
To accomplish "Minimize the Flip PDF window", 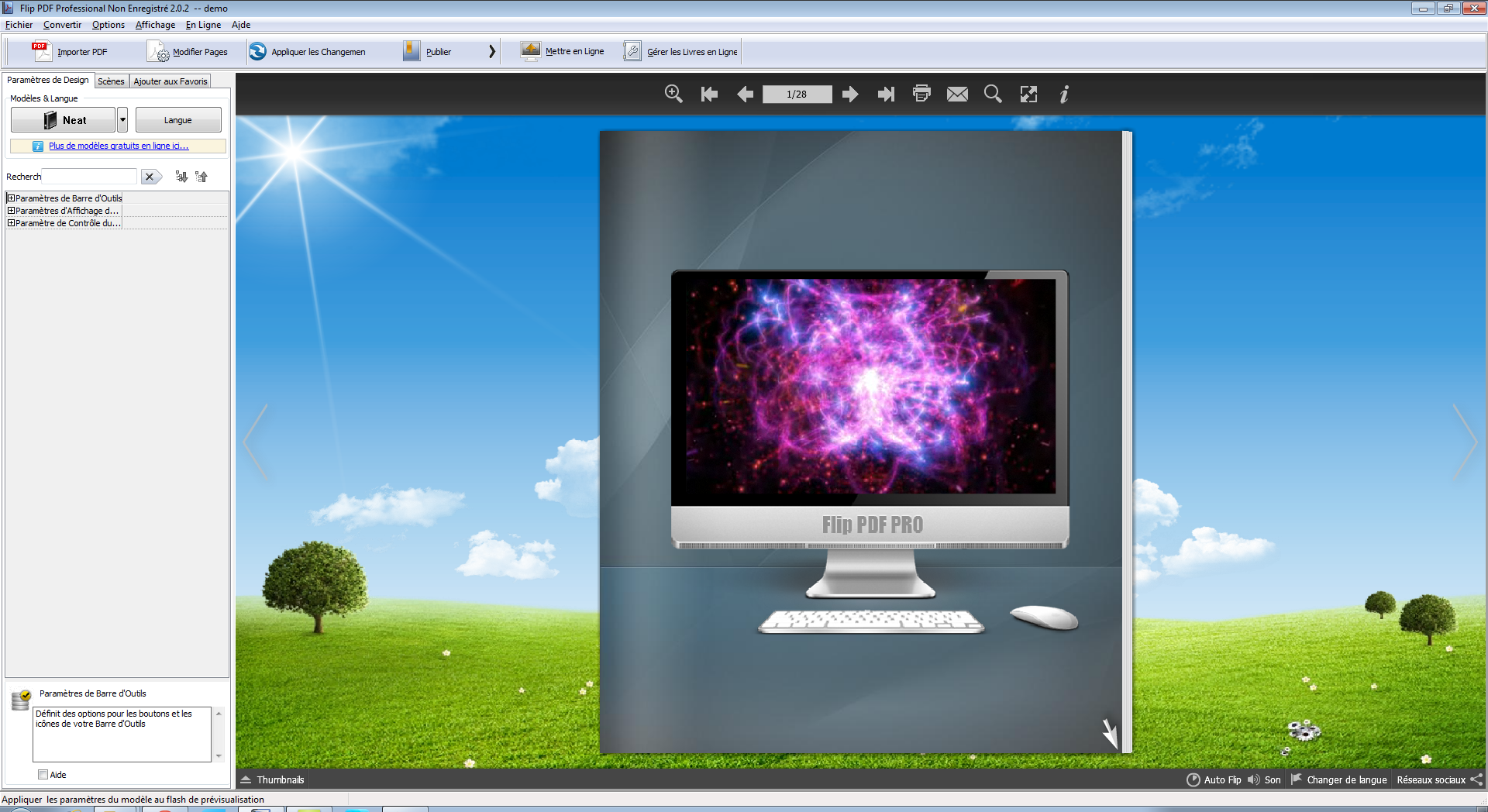I will click(x=1423, y=9).
